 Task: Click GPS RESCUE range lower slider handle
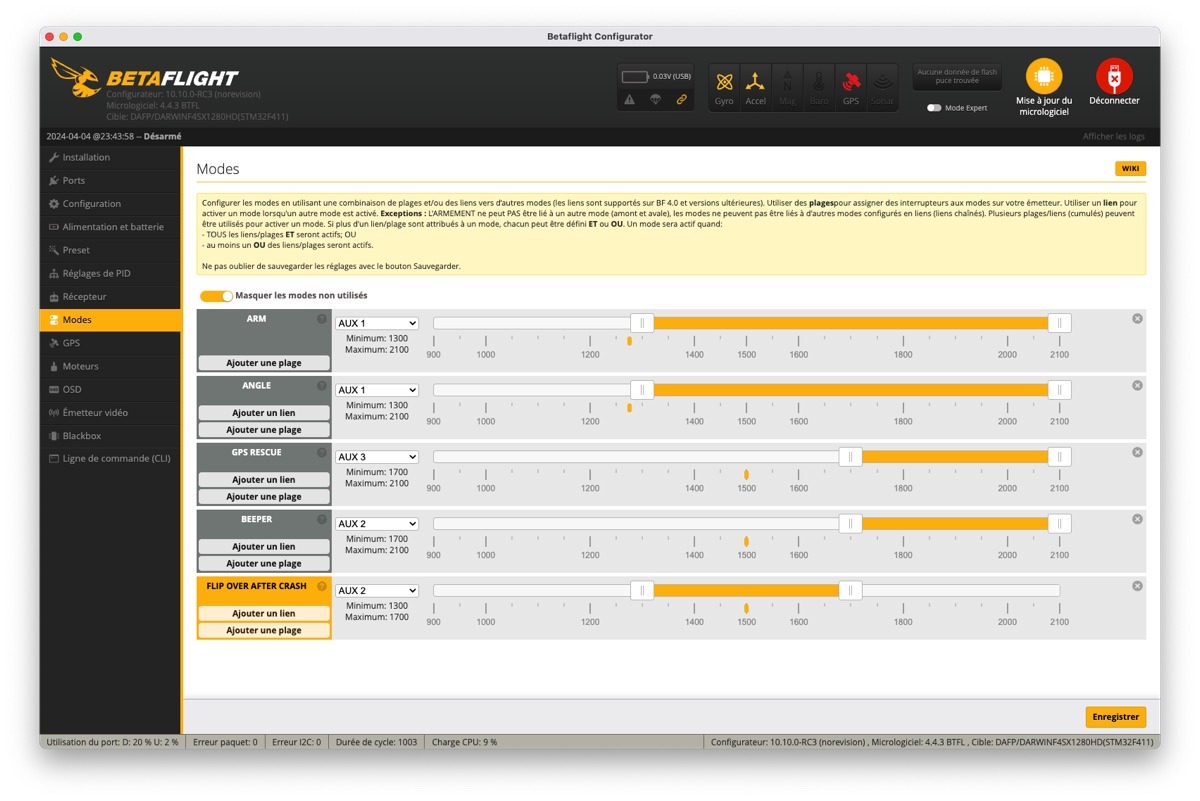coord(850,457)
